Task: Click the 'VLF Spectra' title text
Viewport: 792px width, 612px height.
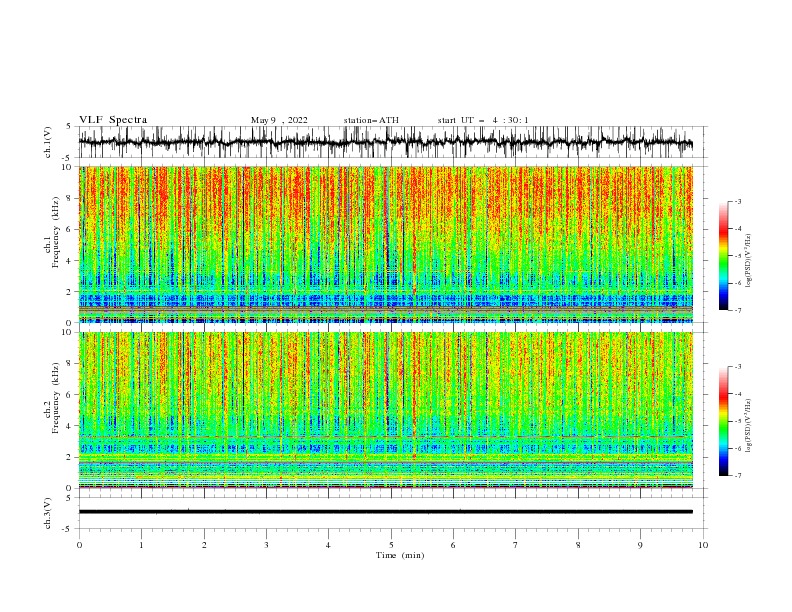Action: click(x=113, y=120)
